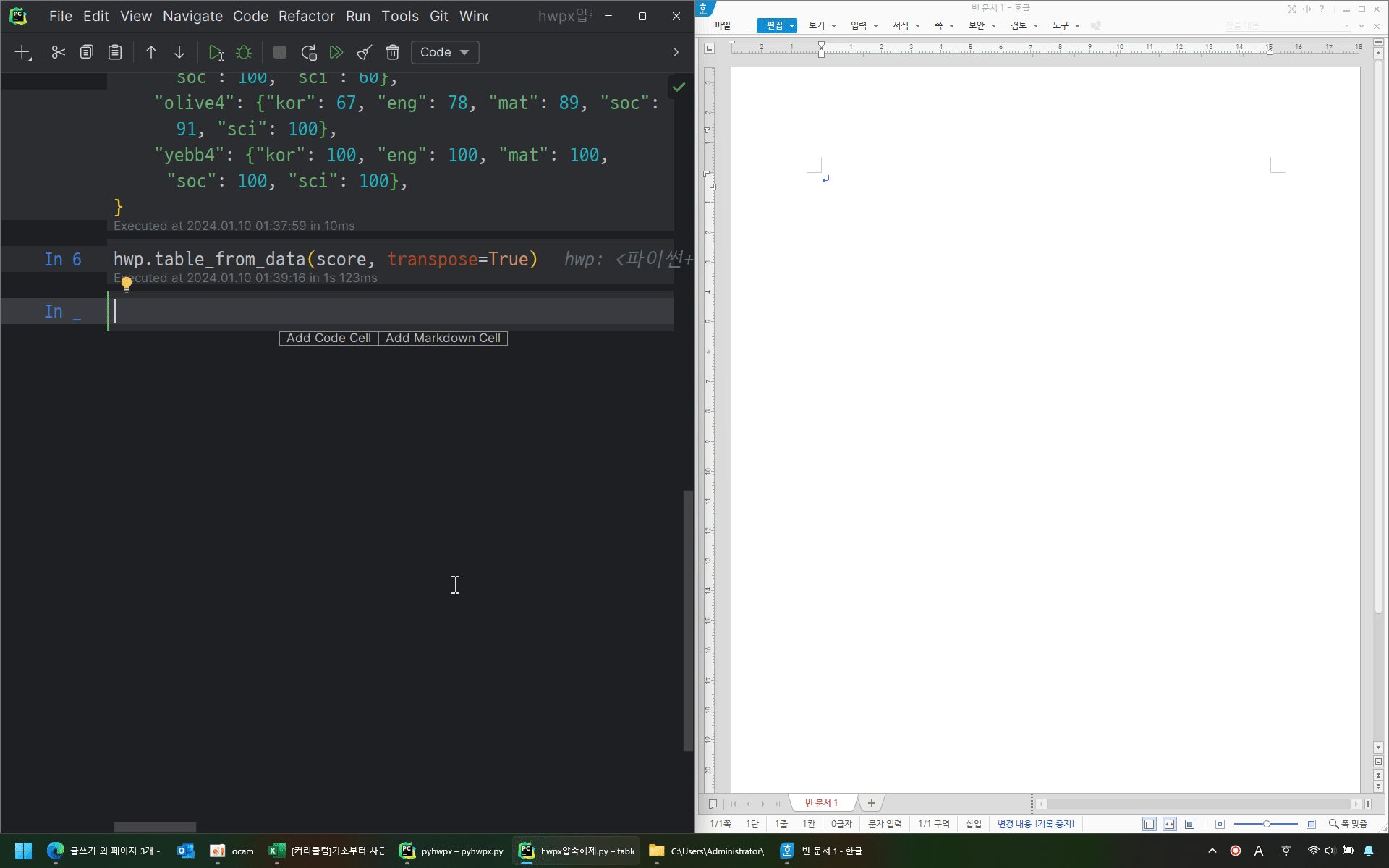Expand the 편집 menu dropdown arrow
1389x868 pixels.
coord(792,26)
